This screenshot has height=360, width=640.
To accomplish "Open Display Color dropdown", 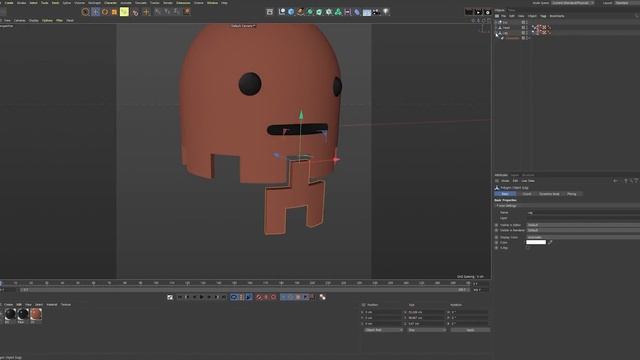I will point(583,237).
